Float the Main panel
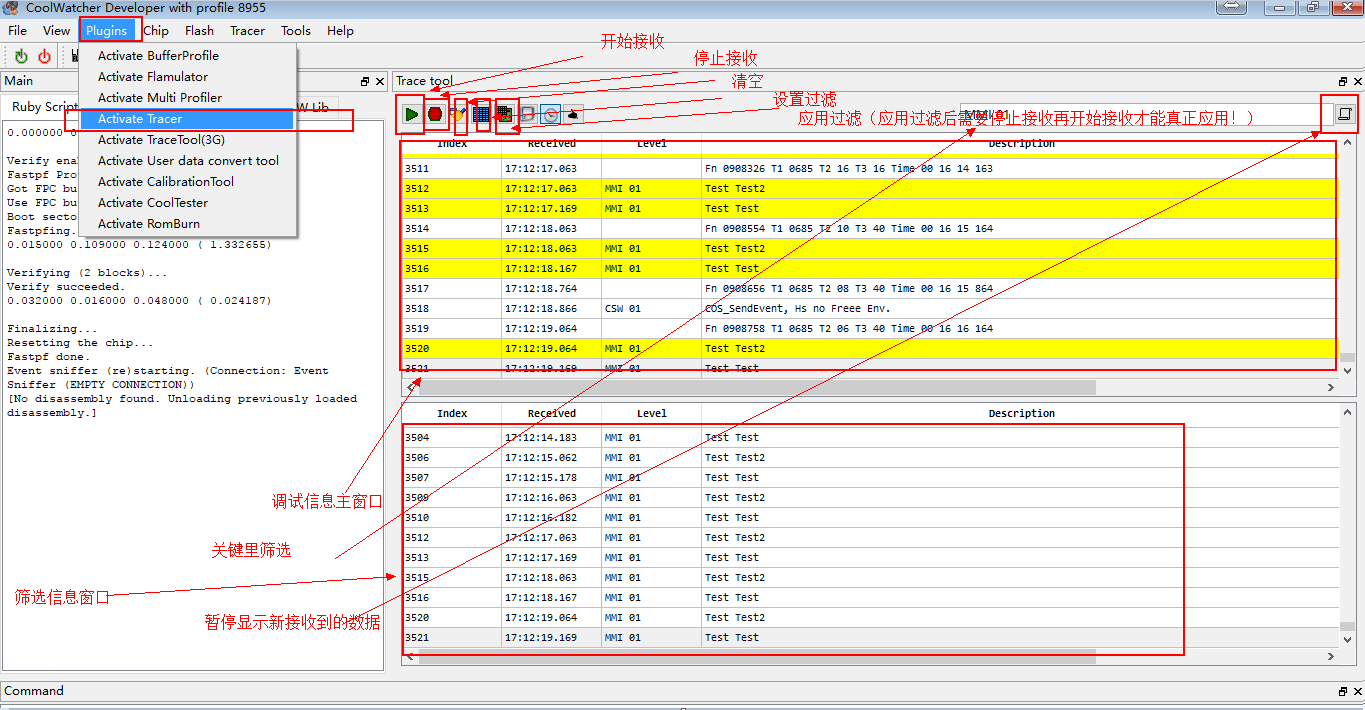The image size is (1365, 710). pos(365,81)
